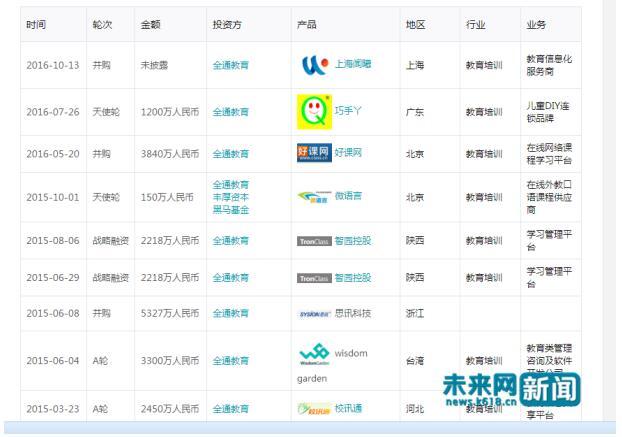This screenshot has height=437, width=622.
Task: Select the 3840万人民币 amount cell
Action: [x=170, y=154]
